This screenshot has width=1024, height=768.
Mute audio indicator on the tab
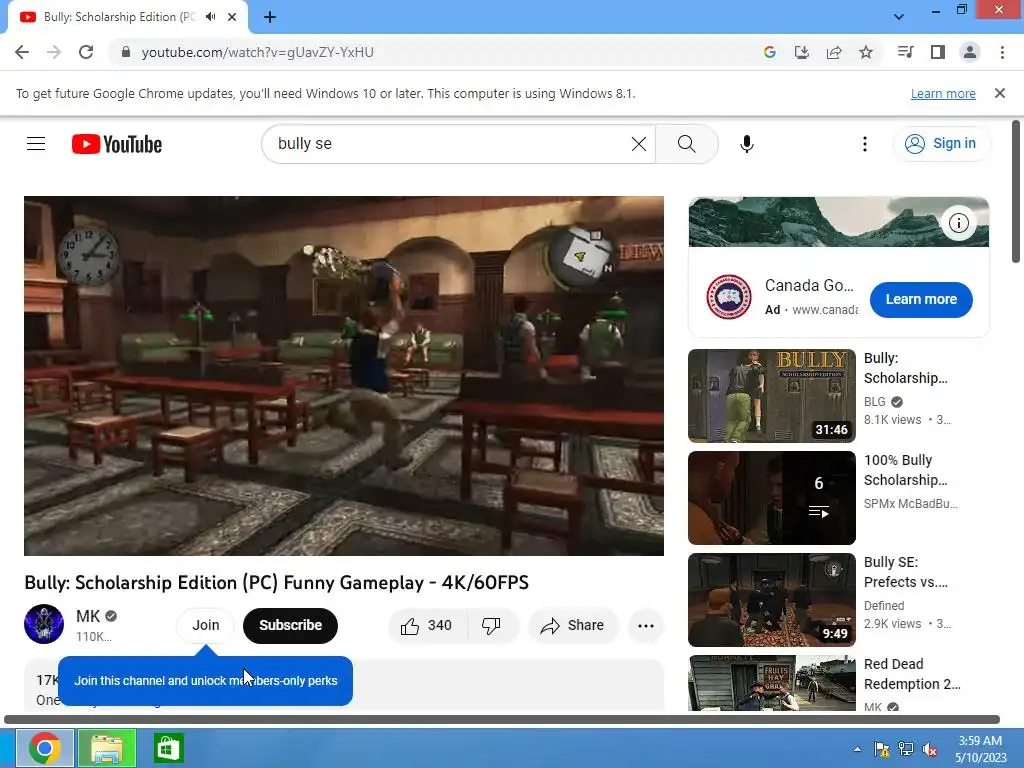210,17
